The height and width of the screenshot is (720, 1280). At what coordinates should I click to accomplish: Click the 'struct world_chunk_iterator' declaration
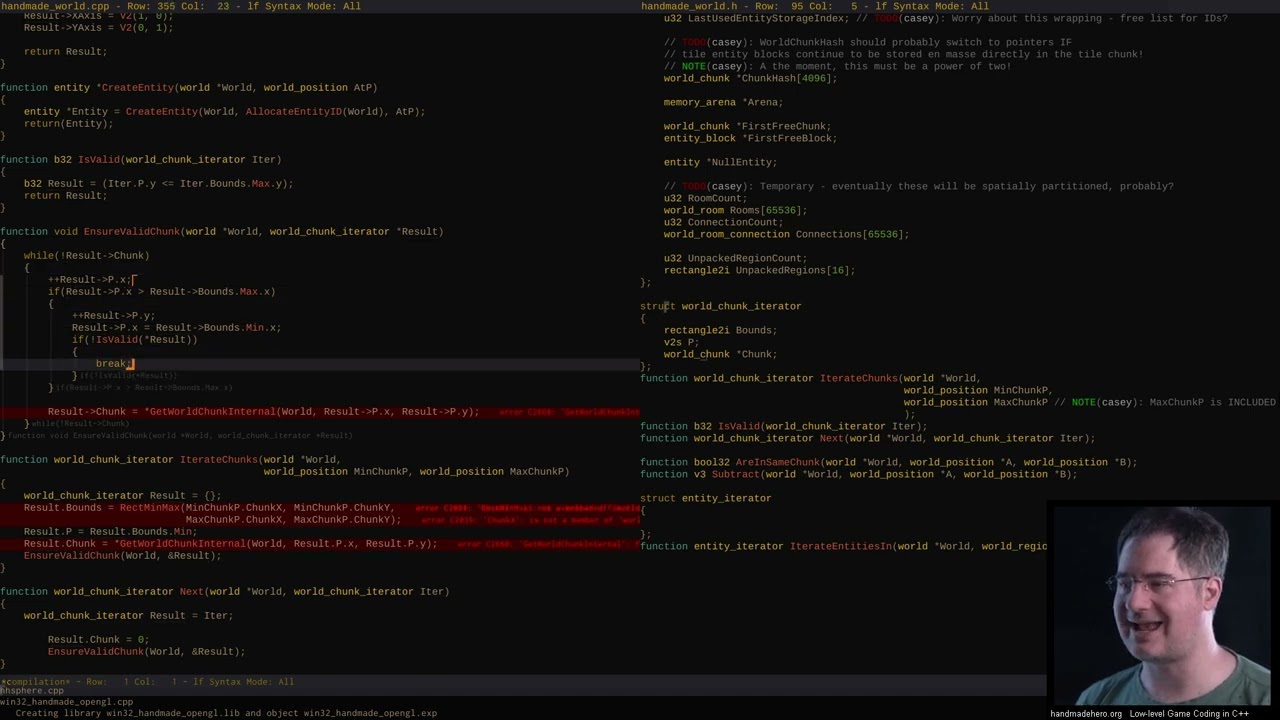(x=721, y=306)
